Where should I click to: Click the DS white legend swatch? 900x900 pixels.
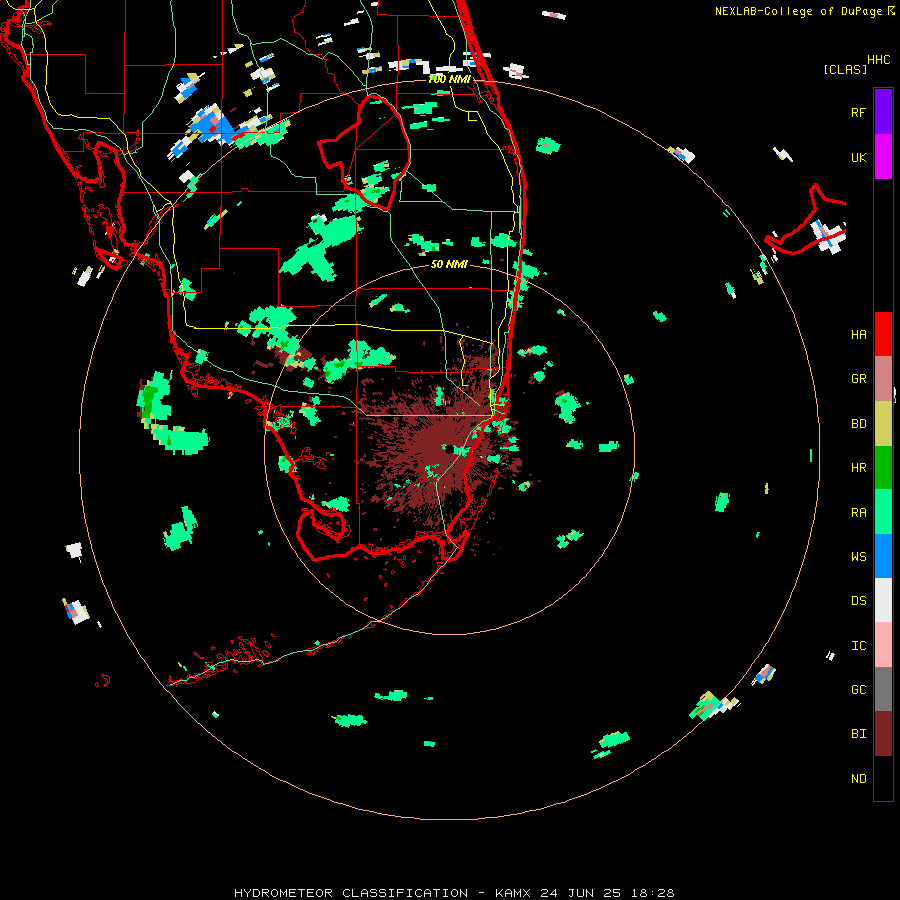(883, 600)
